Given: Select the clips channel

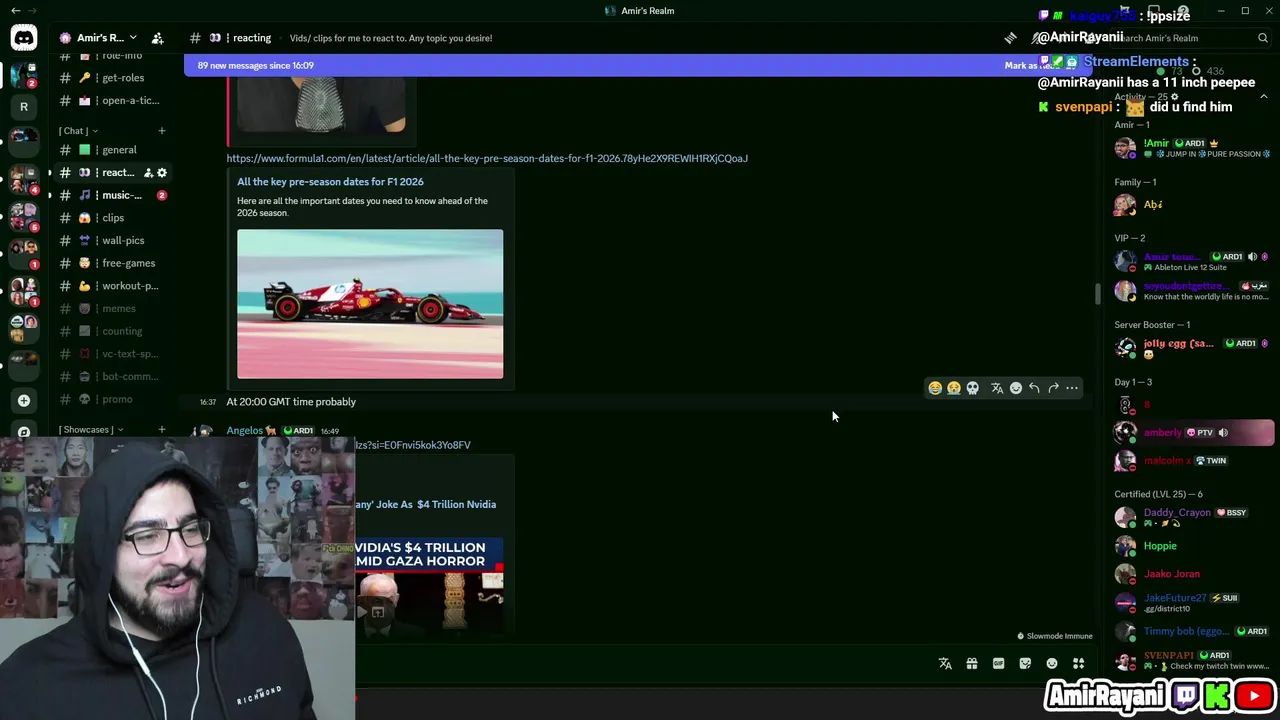Looking at the screenshot, I should tap(112, 218).
